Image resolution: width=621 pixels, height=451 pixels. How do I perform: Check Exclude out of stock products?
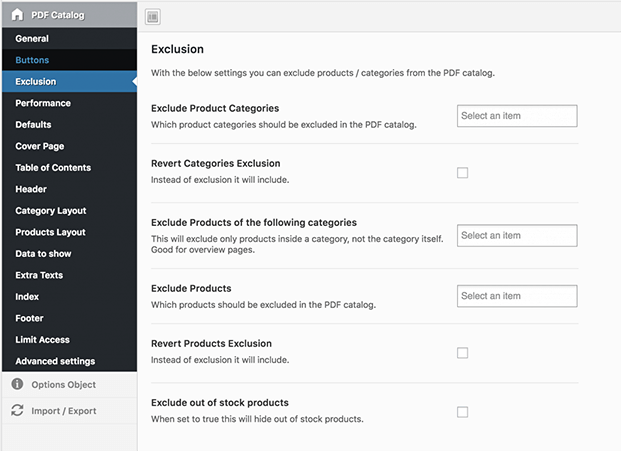point(462,412)
